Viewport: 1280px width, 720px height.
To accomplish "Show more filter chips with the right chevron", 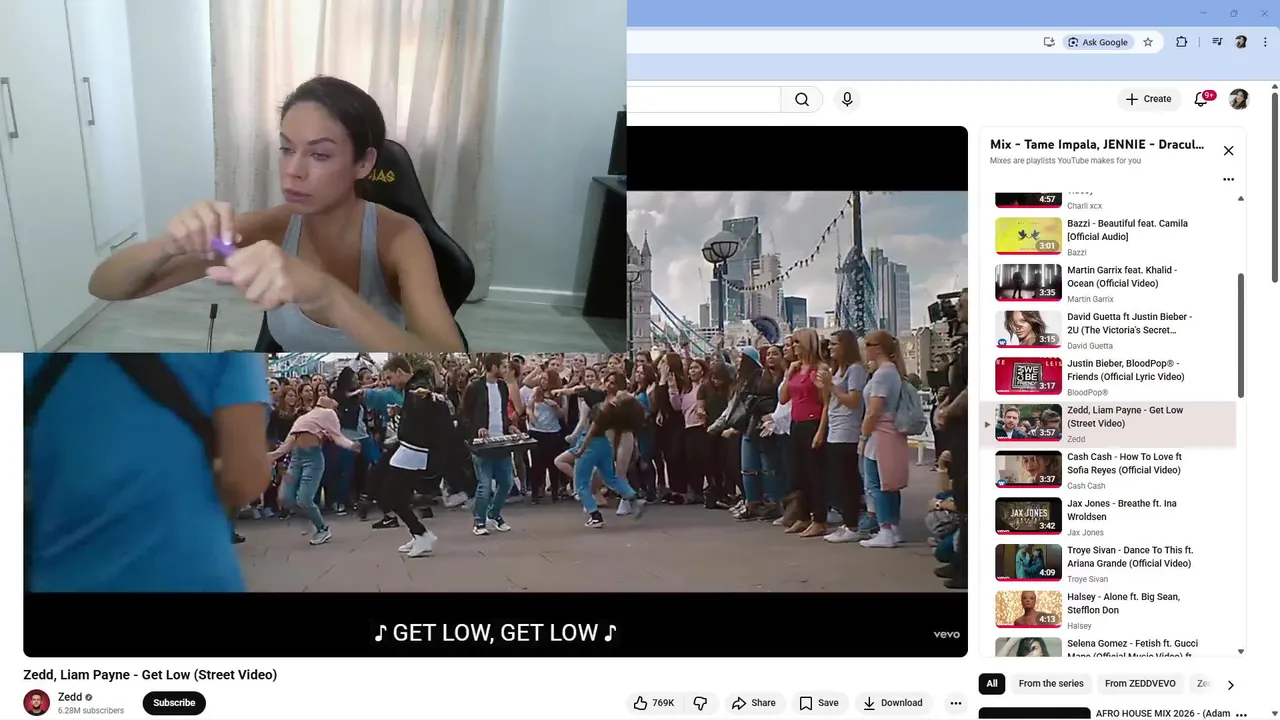I will pyautogui.click(x=1230, y=685).
